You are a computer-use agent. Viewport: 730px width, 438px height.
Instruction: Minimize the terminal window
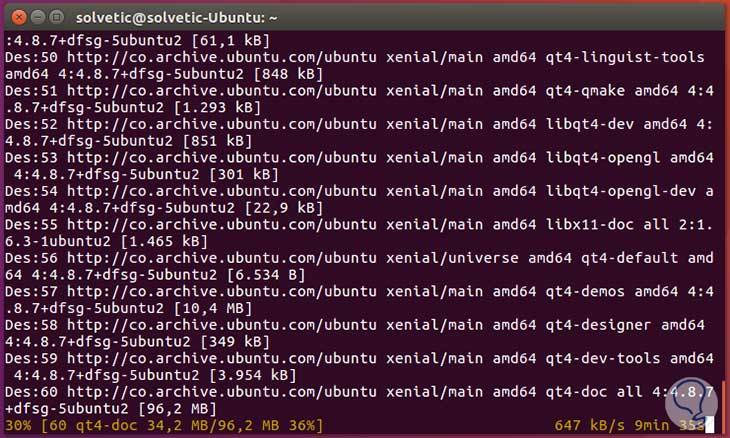pyautogui.click(x=35, y=15)
